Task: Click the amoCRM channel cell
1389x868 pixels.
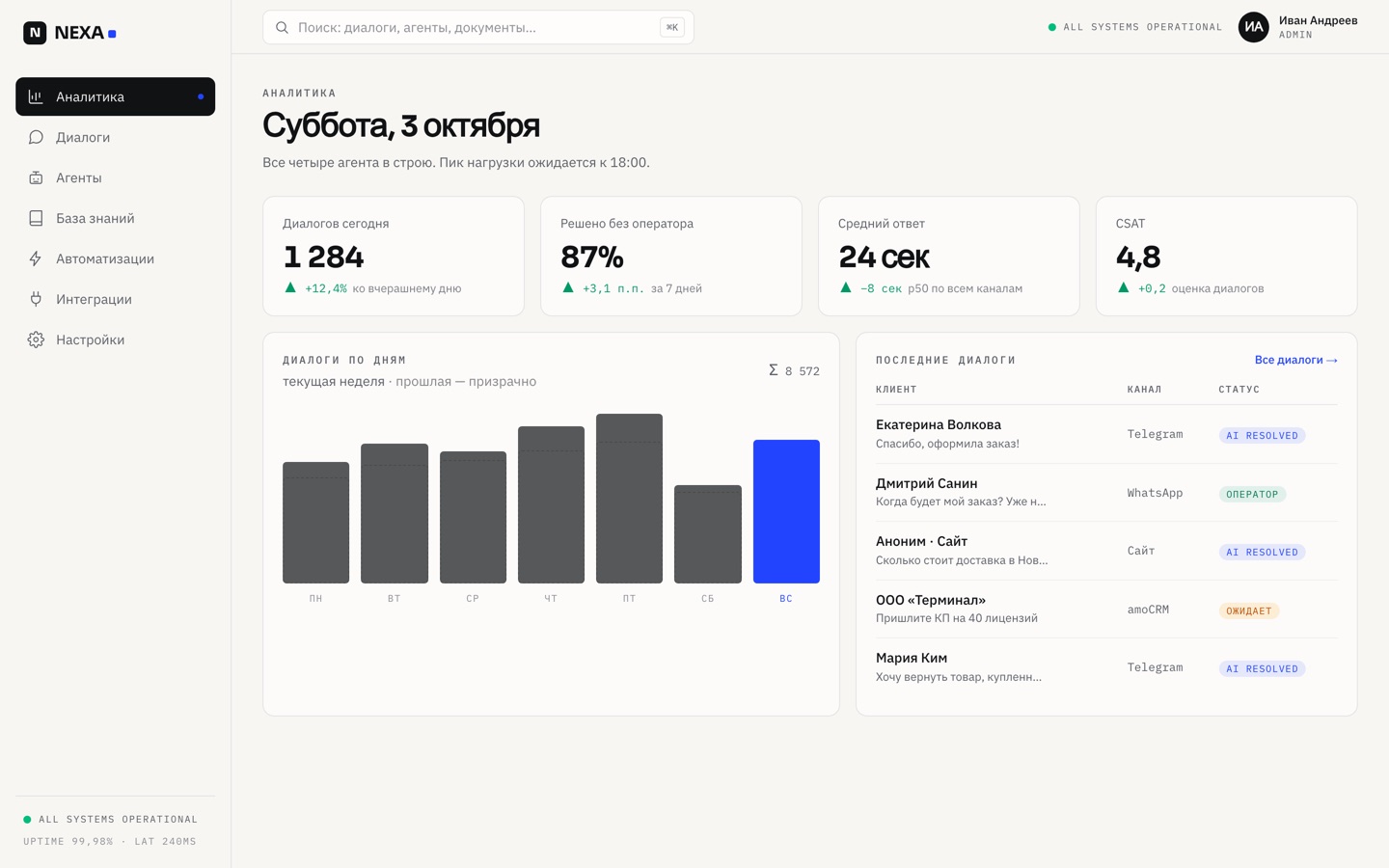Action: click(x=1148, y=610)
